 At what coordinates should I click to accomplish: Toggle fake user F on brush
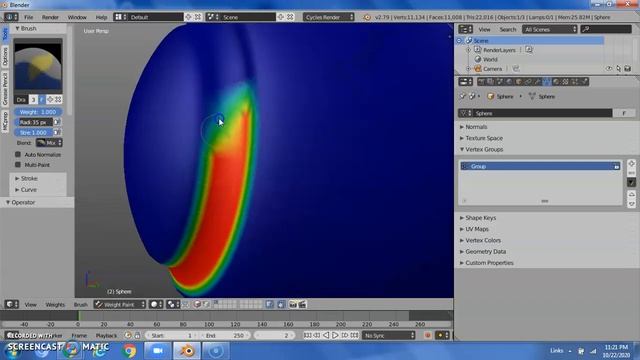pyautogui.click(x=41, y=100)
